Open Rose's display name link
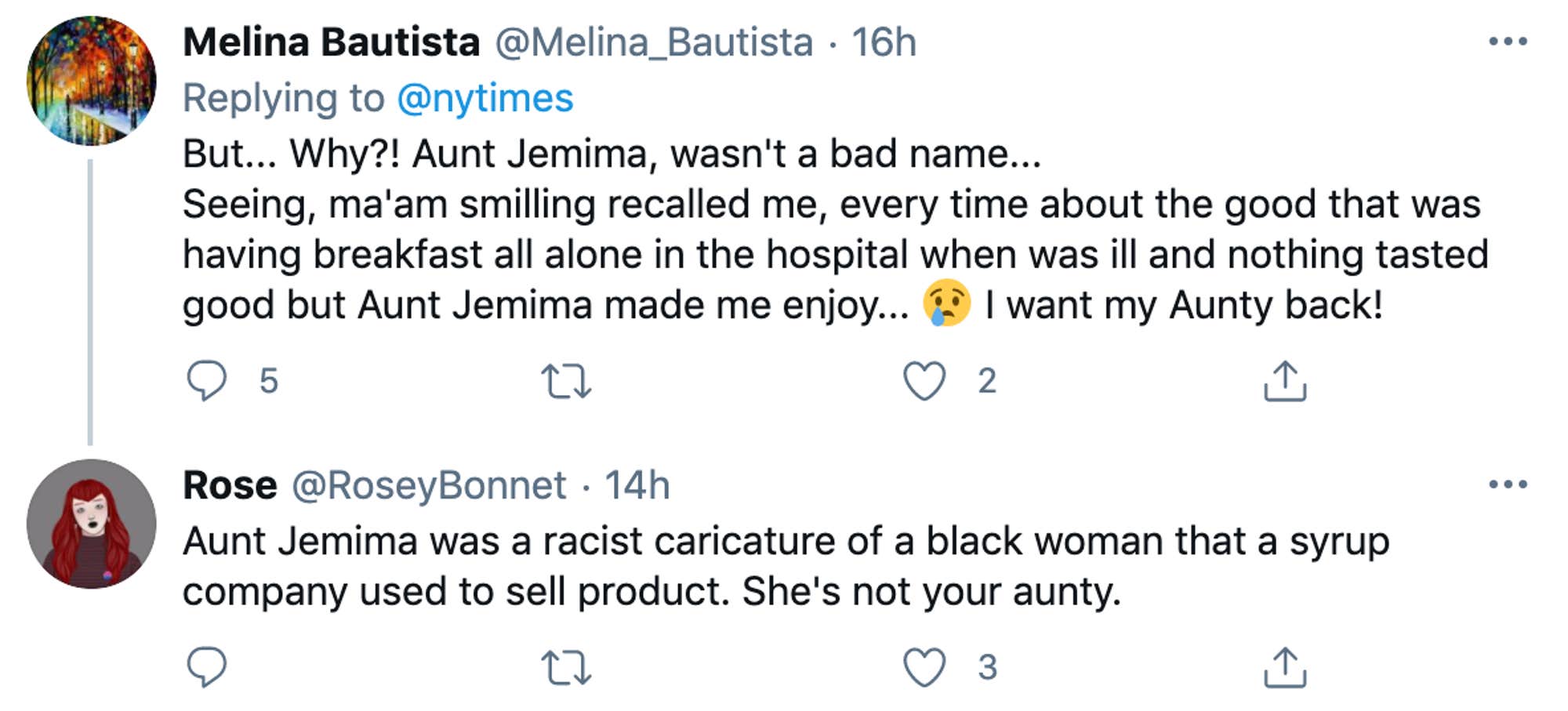The image size is (1568, 711). point(230,485)
